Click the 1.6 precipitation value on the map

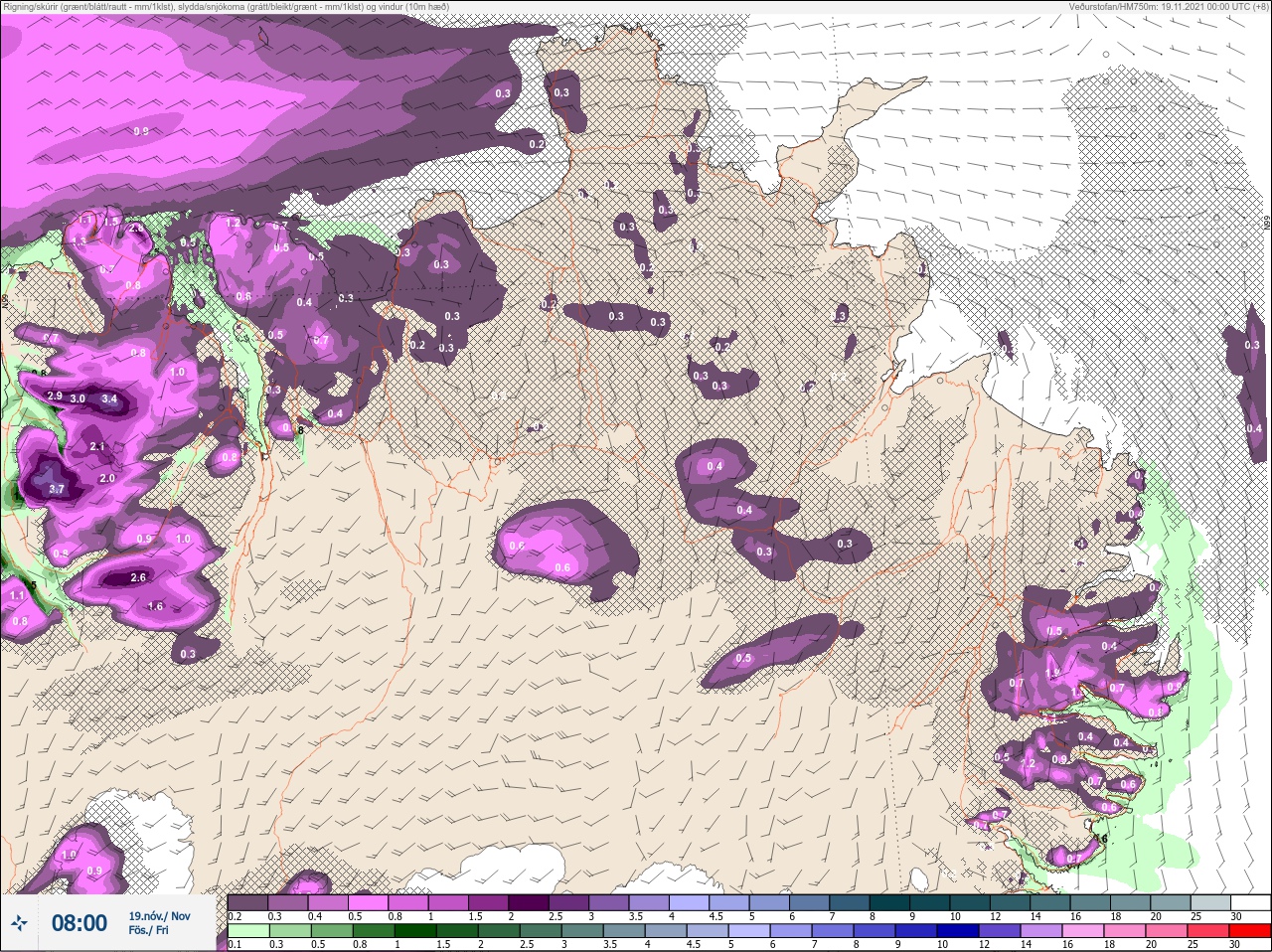coord(155,606)
